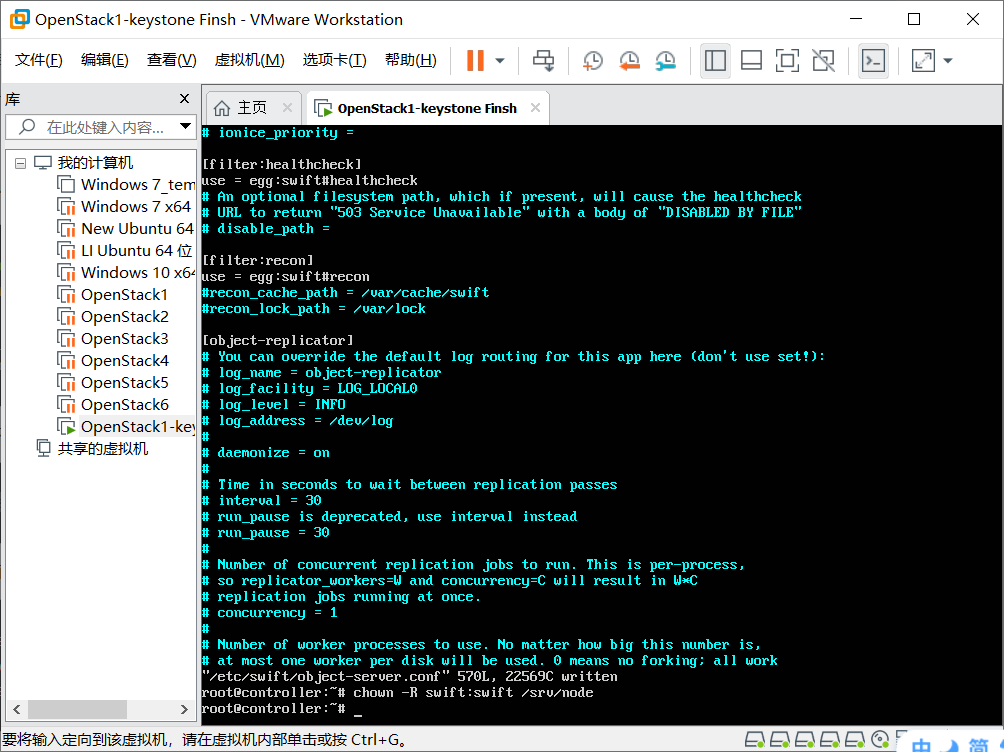The image size is (1004, 752).
Task: Switch to Unity mode
Action: (823, 61)
